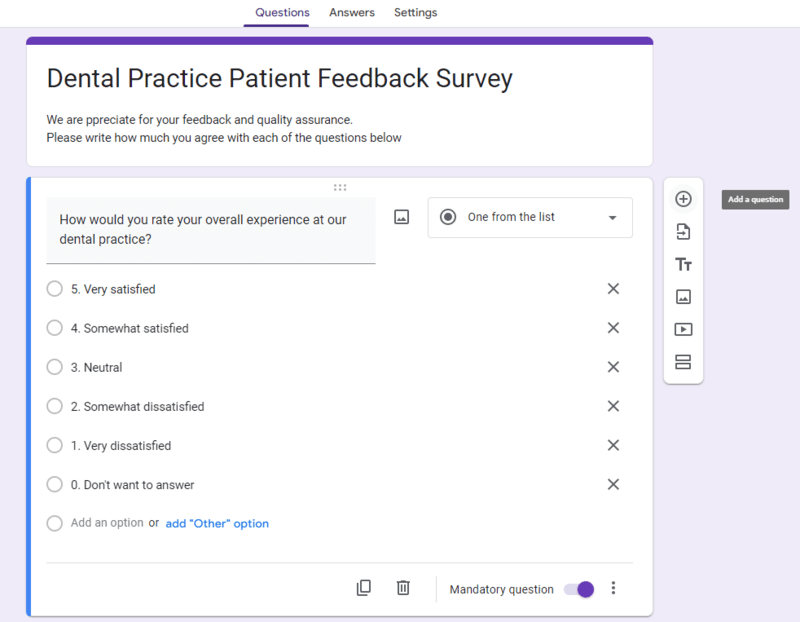Duplicate the current question
Screen dimensions: 800x622
click(364, 588)
